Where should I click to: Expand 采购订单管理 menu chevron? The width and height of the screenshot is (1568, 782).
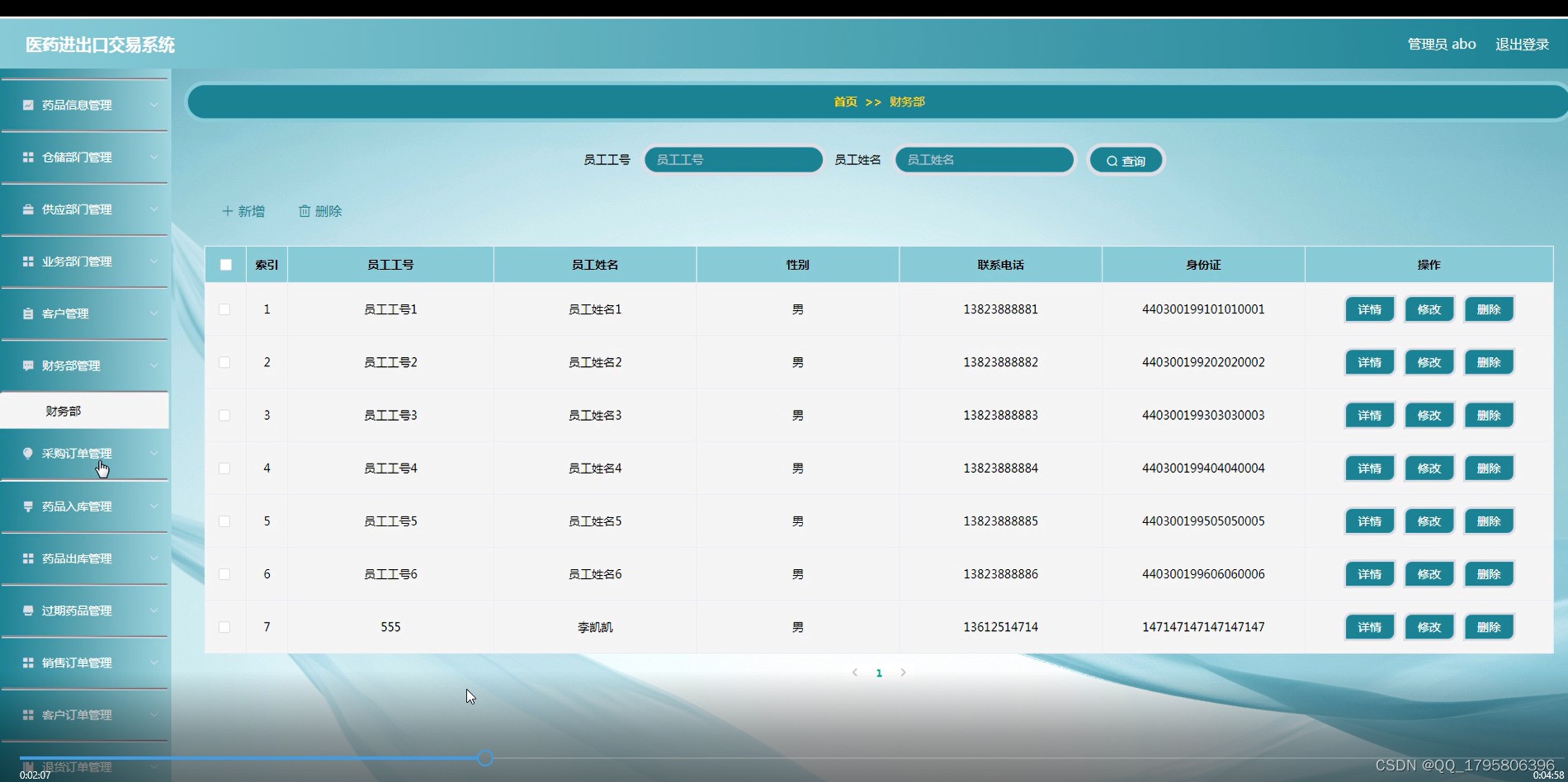point(153,453)
